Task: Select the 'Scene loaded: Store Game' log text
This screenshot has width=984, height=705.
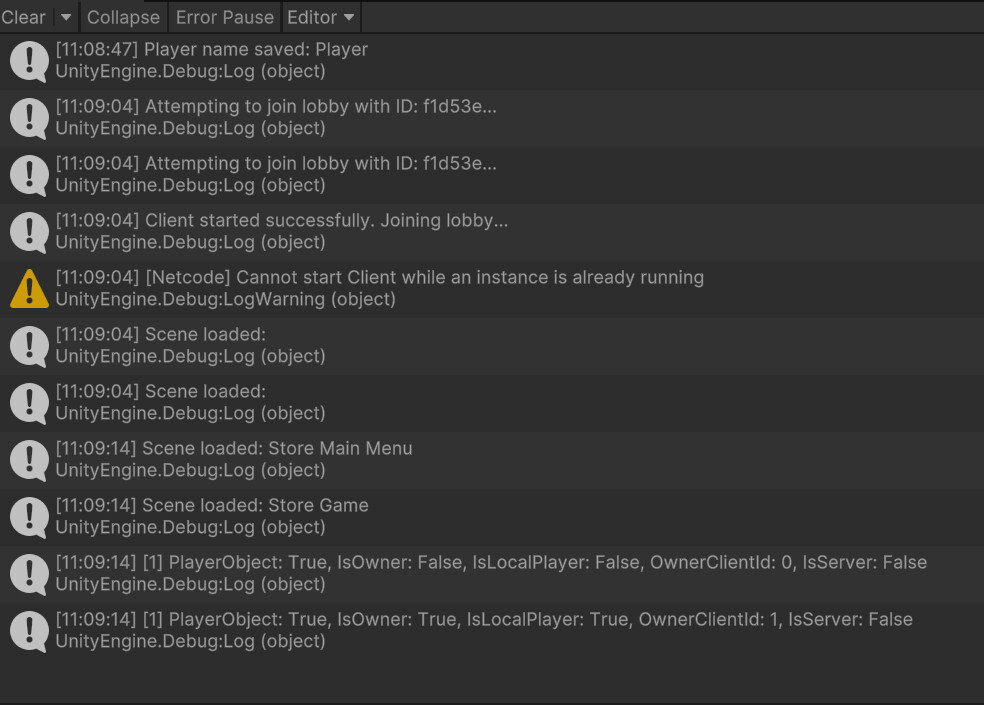Action: click(x=255, y=506)
